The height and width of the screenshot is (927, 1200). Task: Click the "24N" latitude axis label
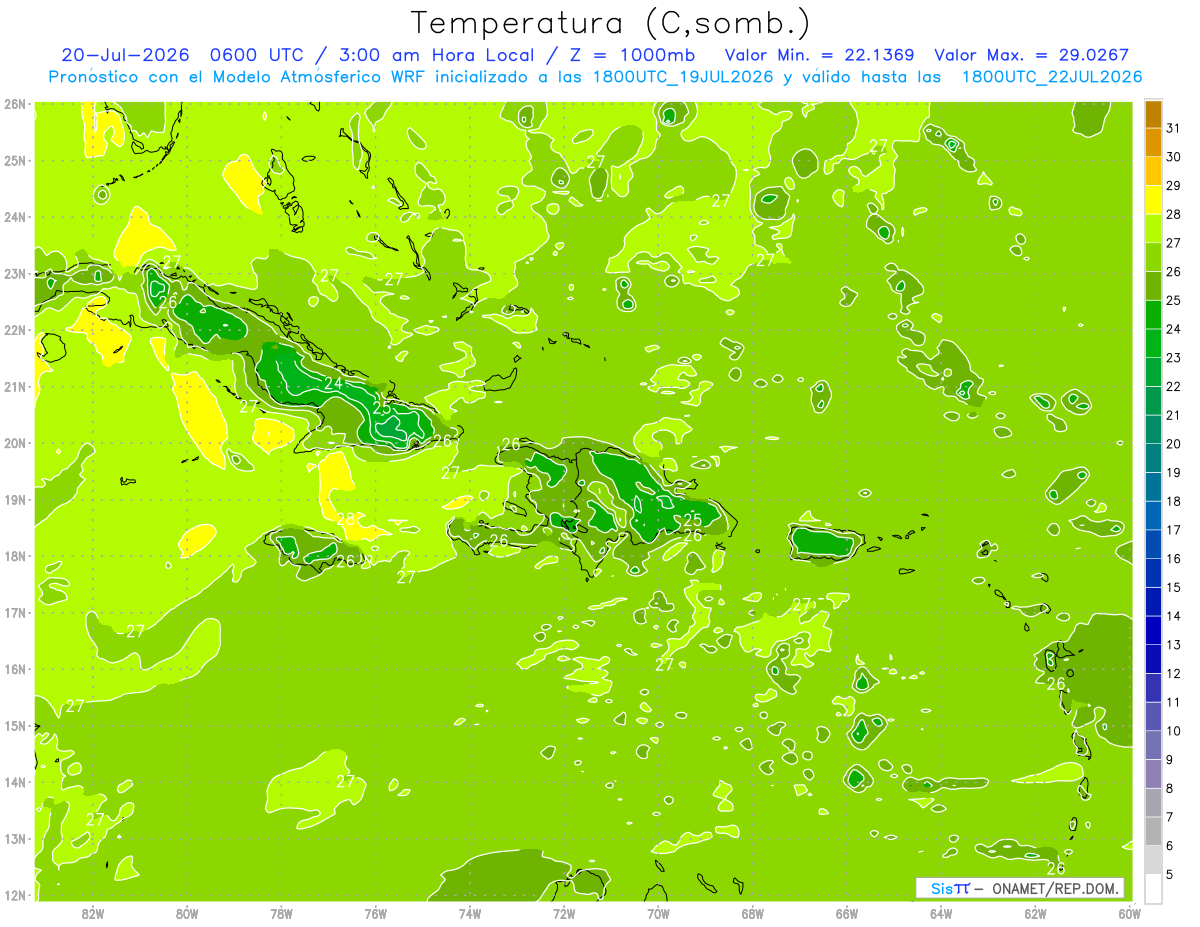pyautogui.click(x=14, y=217)
